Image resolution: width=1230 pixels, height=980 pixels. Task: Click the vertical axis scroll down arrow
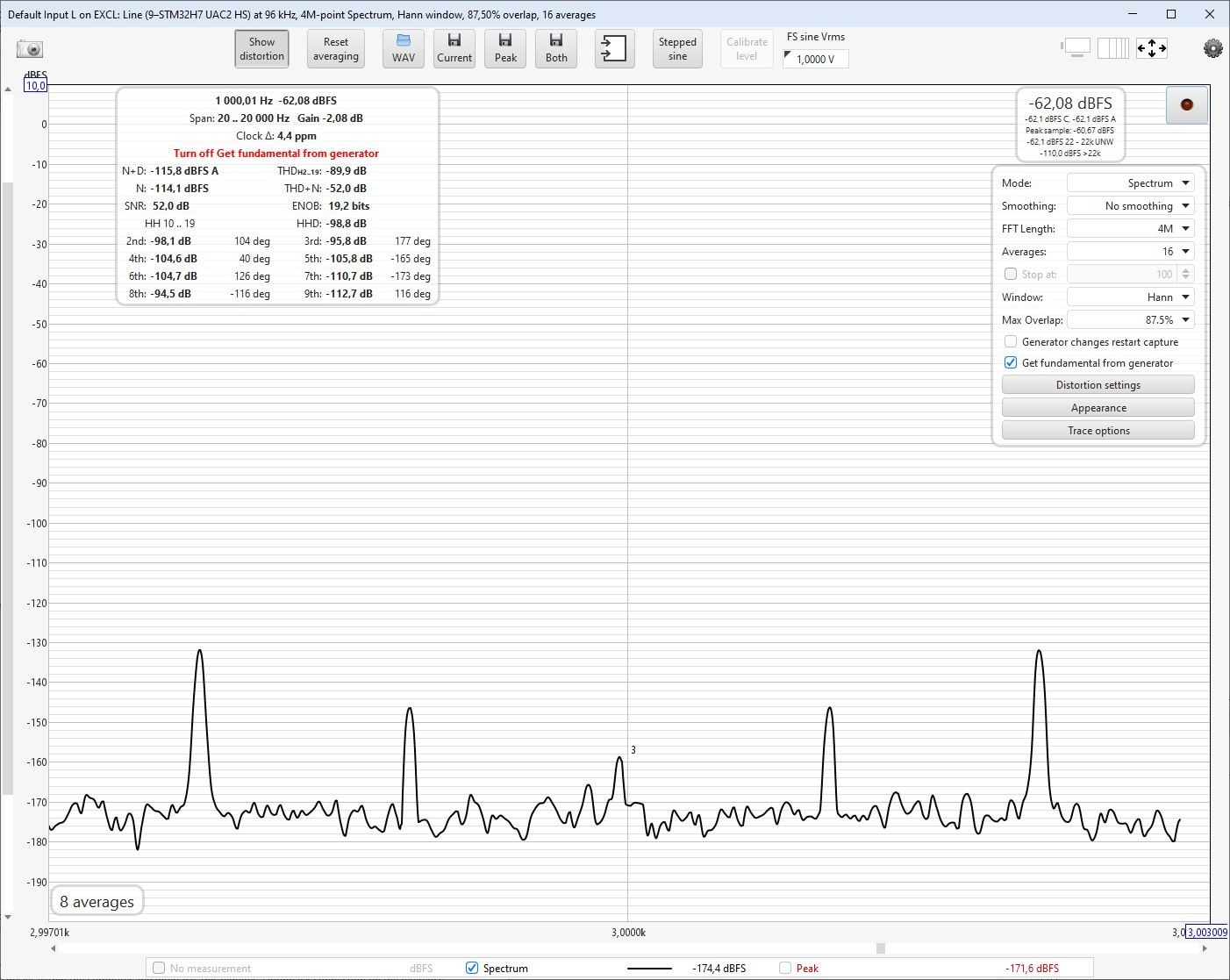(8, 918)
